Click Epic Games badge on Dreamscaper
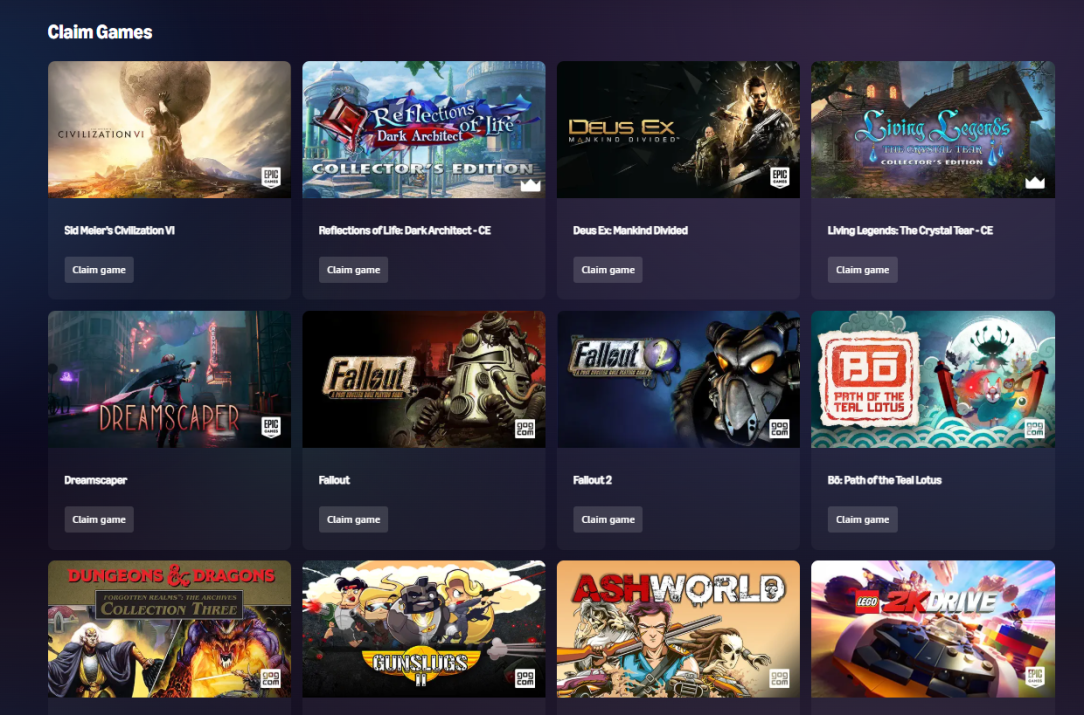The height and width of the screenshot is (715, 1084). coord(270,427)
